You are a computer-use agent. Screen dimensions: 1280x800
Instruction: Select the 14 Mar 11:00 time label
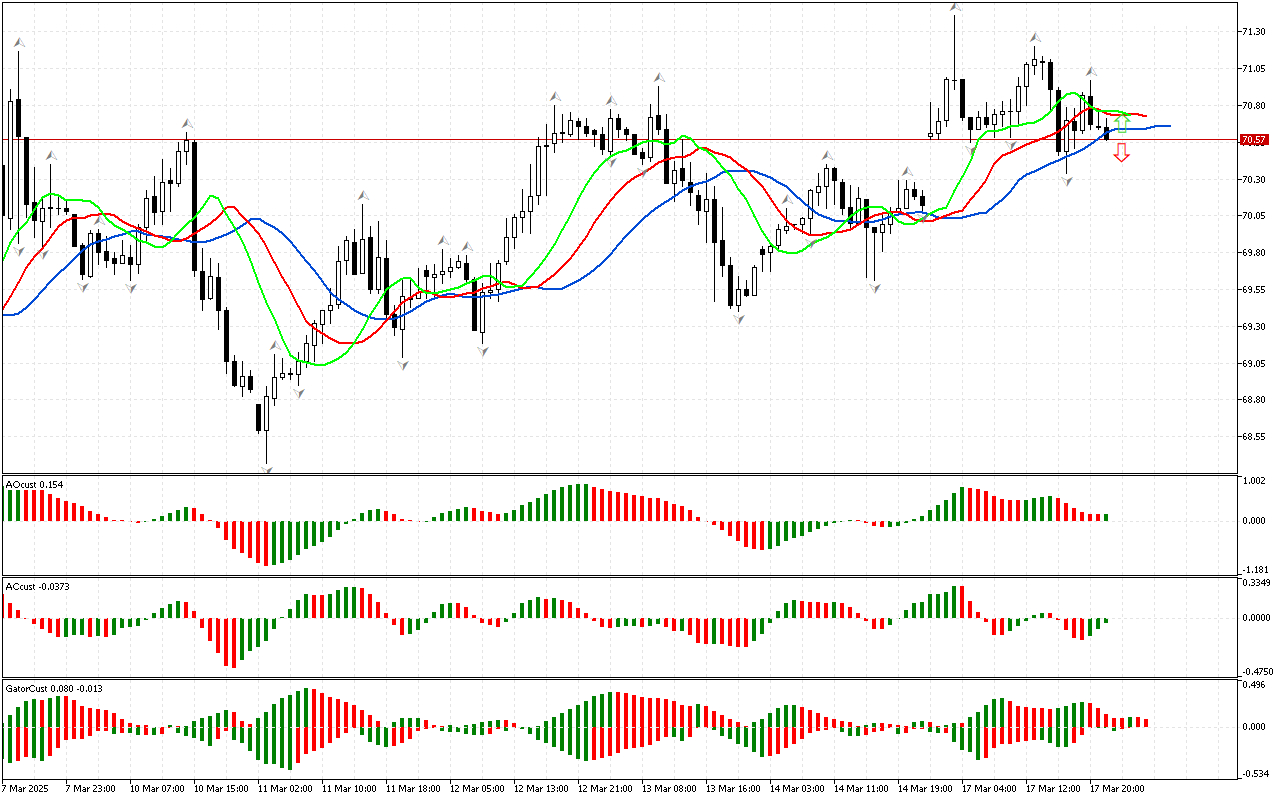859,789
